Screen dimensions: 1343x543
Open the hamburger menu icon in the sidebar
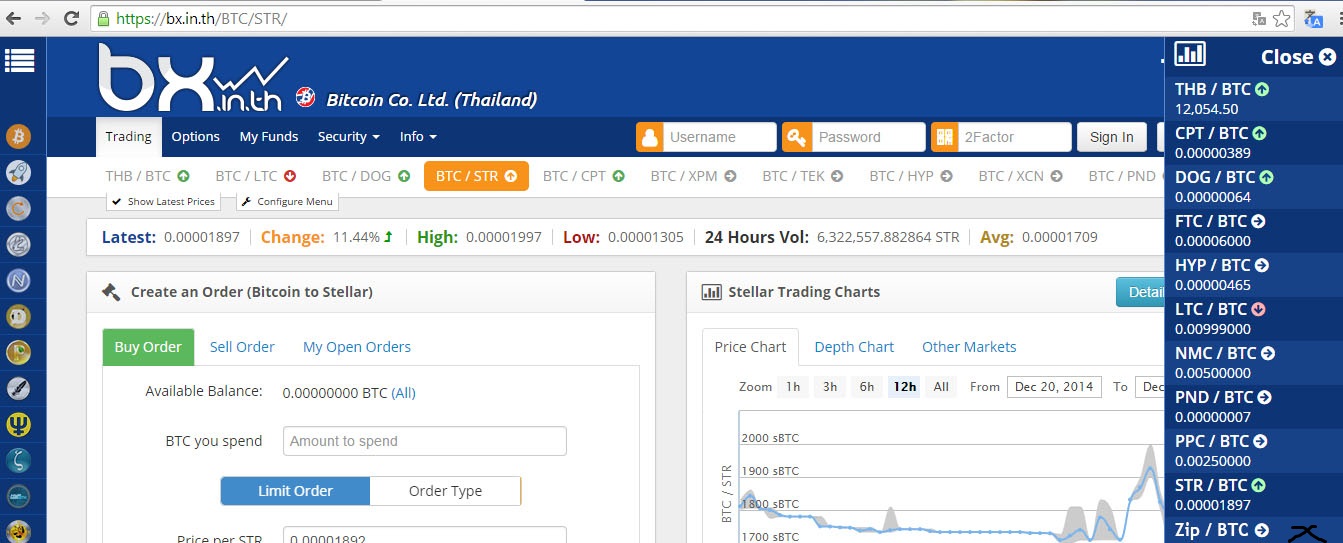(19, 60)
